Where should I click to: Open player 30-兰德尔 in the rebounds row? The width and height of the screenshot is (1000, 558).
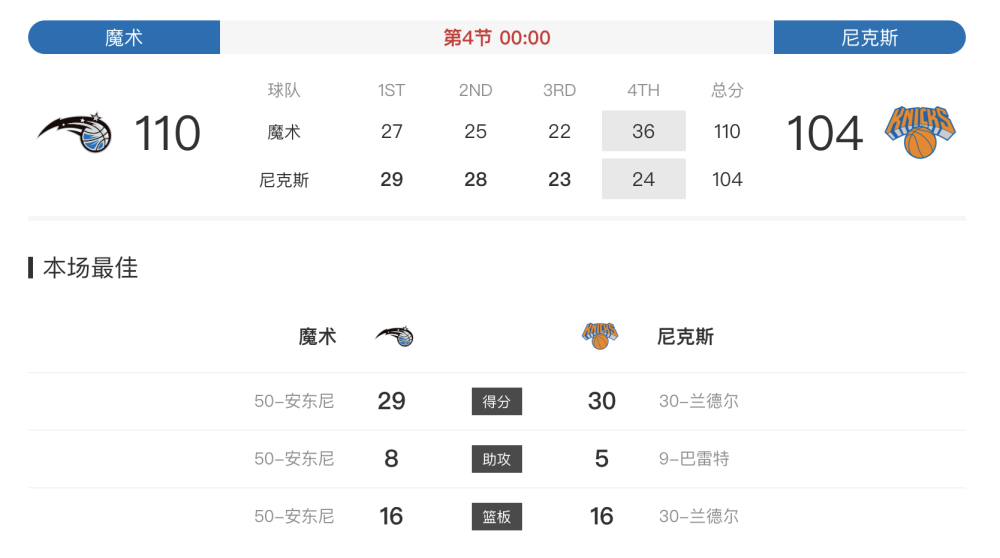pos(698,517)
